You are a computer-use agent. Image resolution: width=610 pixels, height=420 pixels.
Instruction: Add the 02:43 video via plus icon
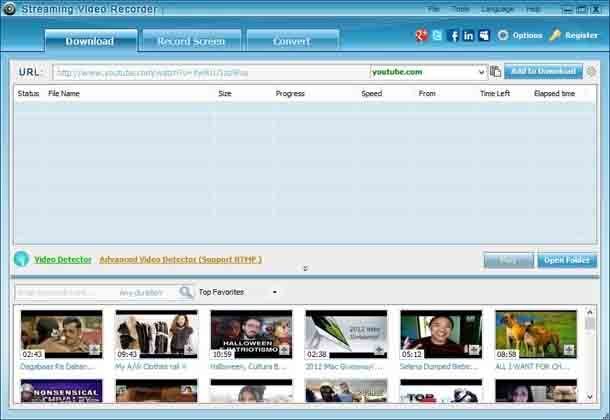95,350
